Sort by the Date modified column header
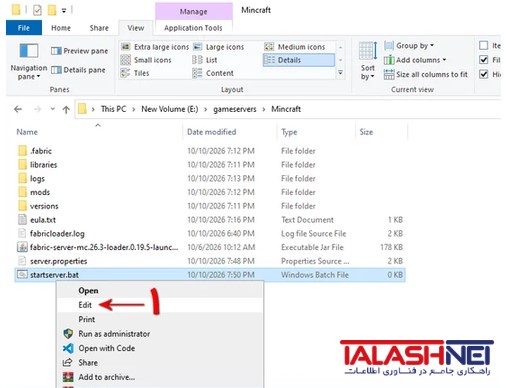The width and height of the screenshot is (509, 388). coord(212,132)
